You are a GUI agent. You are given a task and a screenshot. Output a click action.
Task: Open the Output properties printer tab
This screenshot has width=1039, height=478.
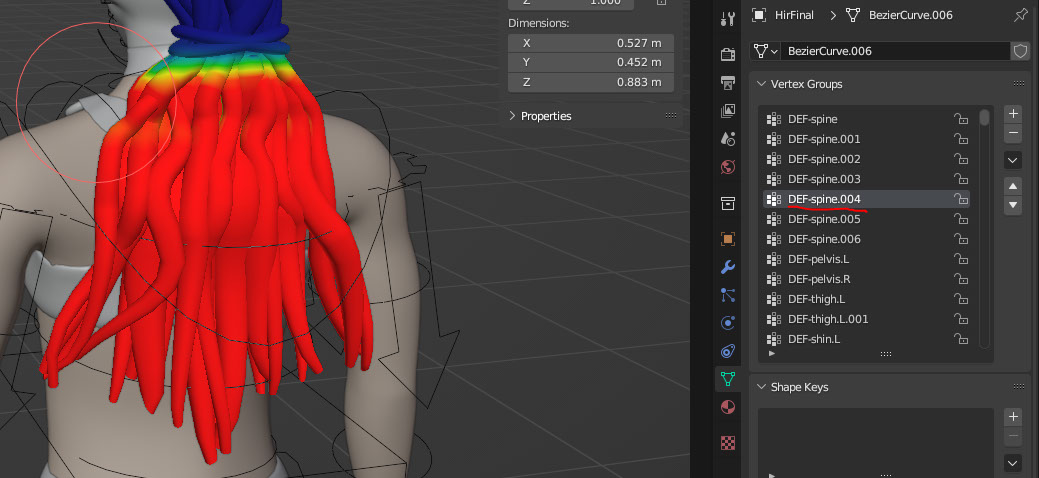point(727,81)
